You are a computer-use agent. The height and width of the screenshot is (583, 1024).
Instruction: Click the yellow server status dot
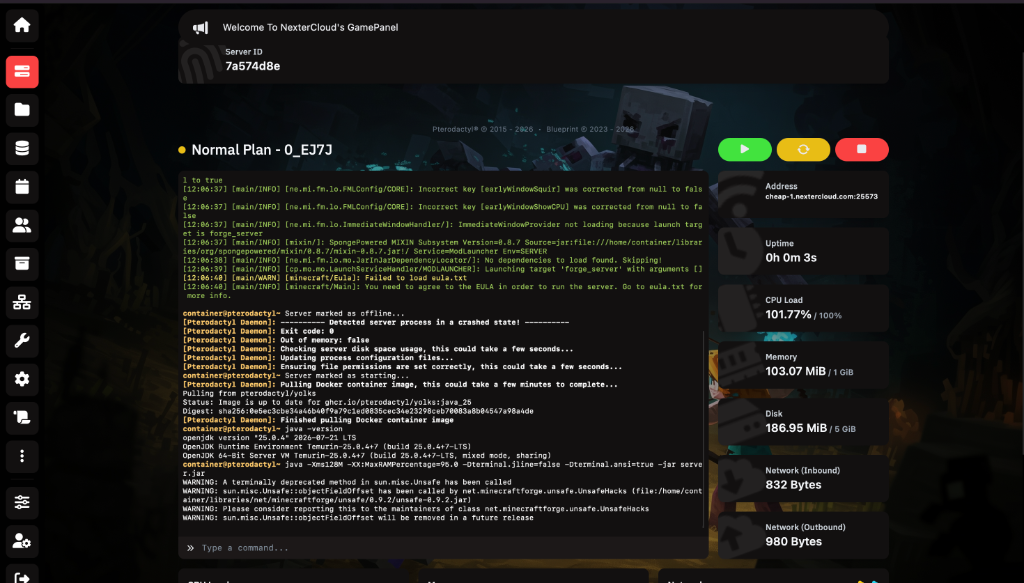click(x=182, y=150)
